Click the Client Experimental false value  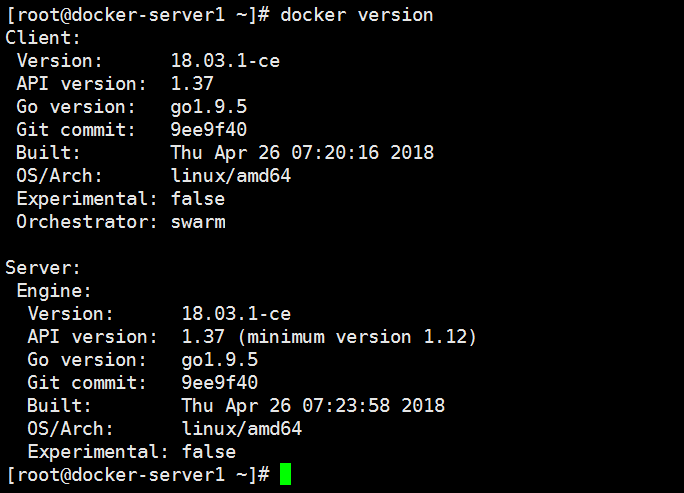click(x=198, y=199)
